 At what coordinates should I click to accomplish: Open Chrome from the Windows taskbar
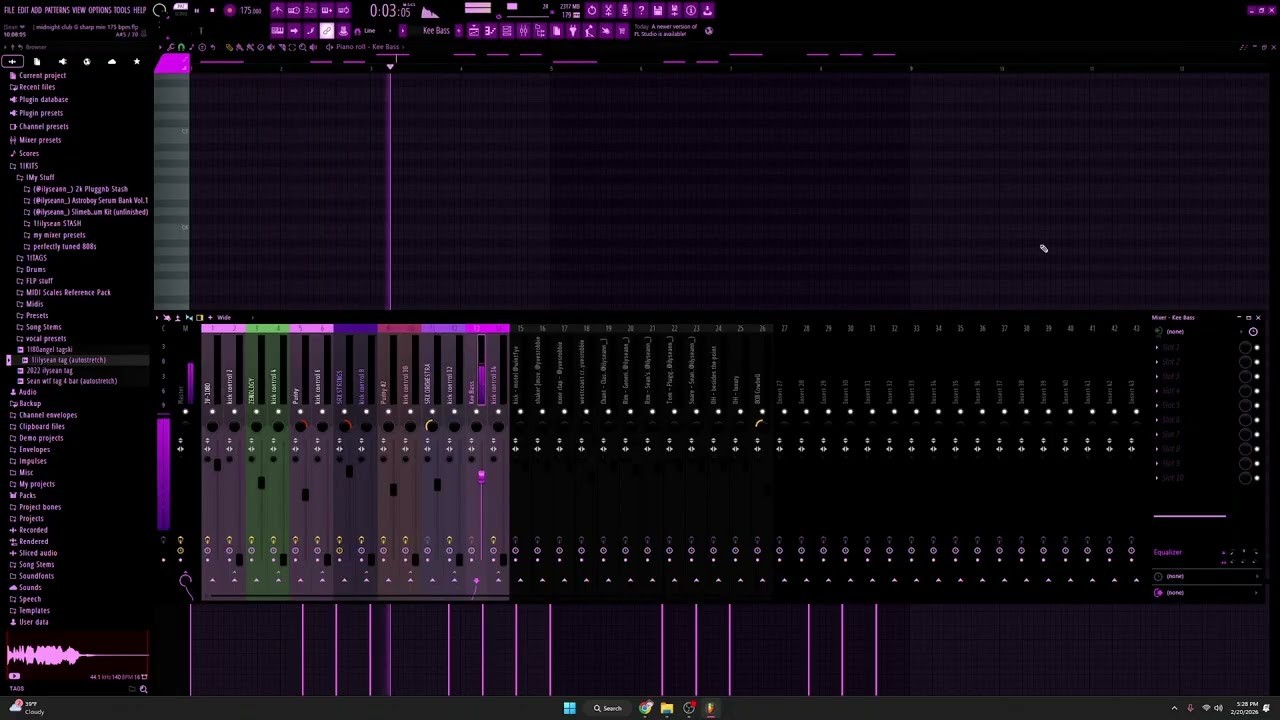[646, 708]
